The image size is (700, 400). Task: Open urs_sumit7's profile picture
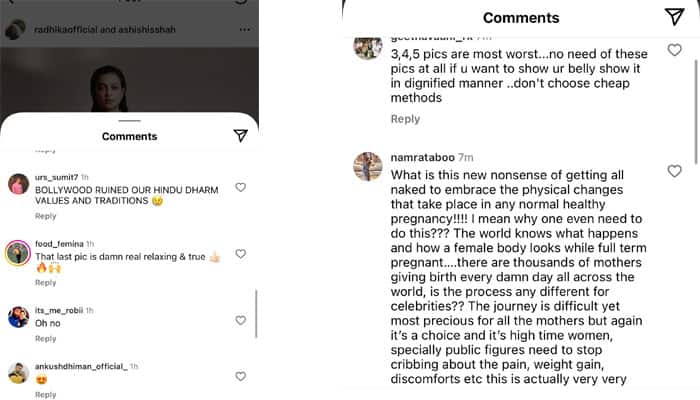pos(18,184)
